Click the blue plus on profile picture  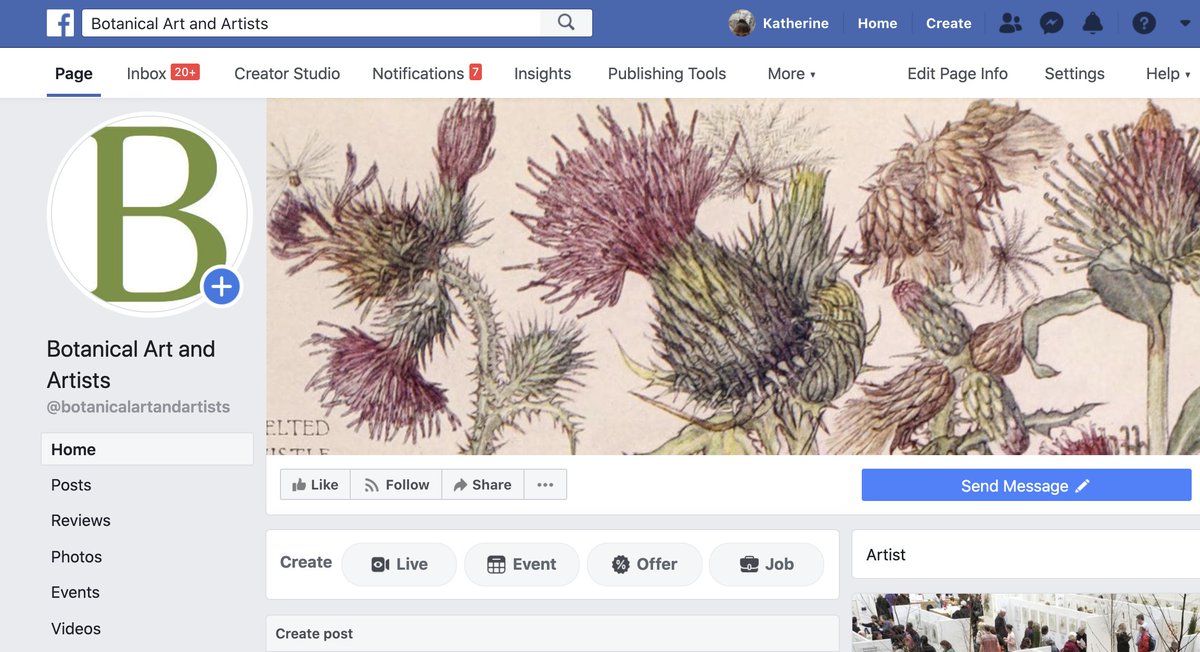tap(221, 287)
